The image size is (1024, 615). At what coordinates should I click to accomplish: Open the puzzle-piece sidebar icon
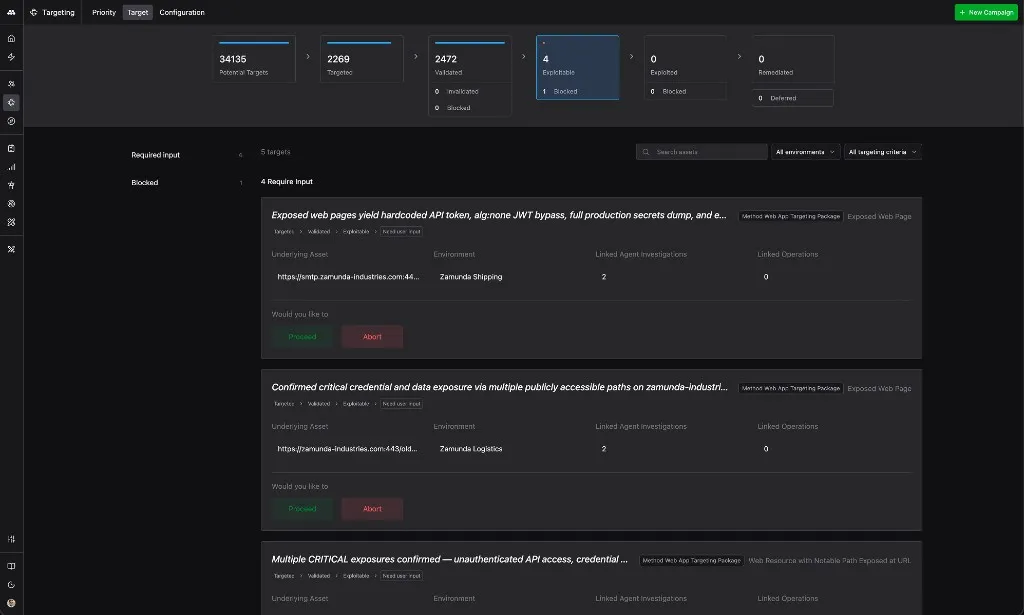[x=11, y=222]
